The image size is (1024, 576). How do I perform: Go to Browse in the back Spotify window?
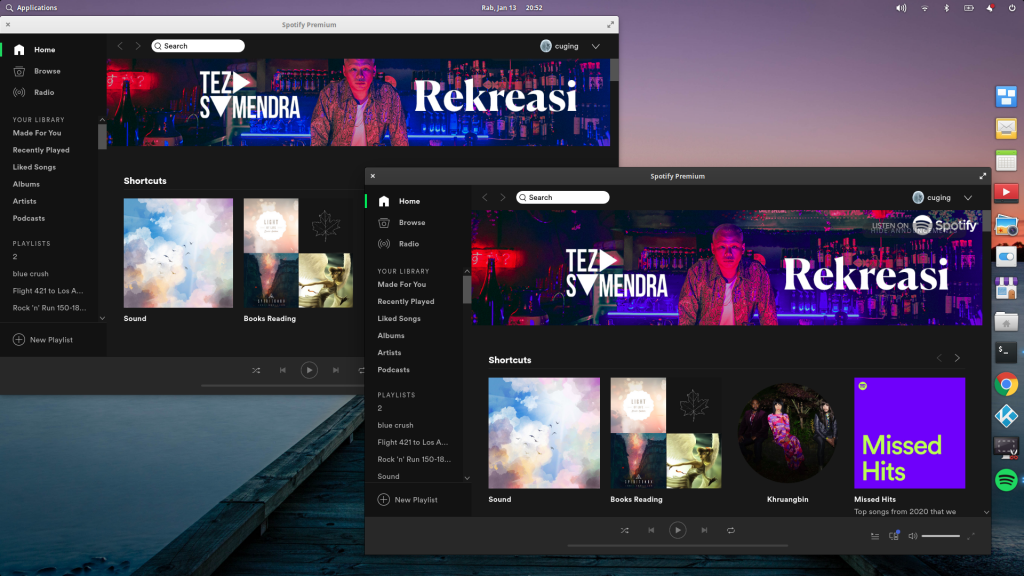(x=47, y=71)
